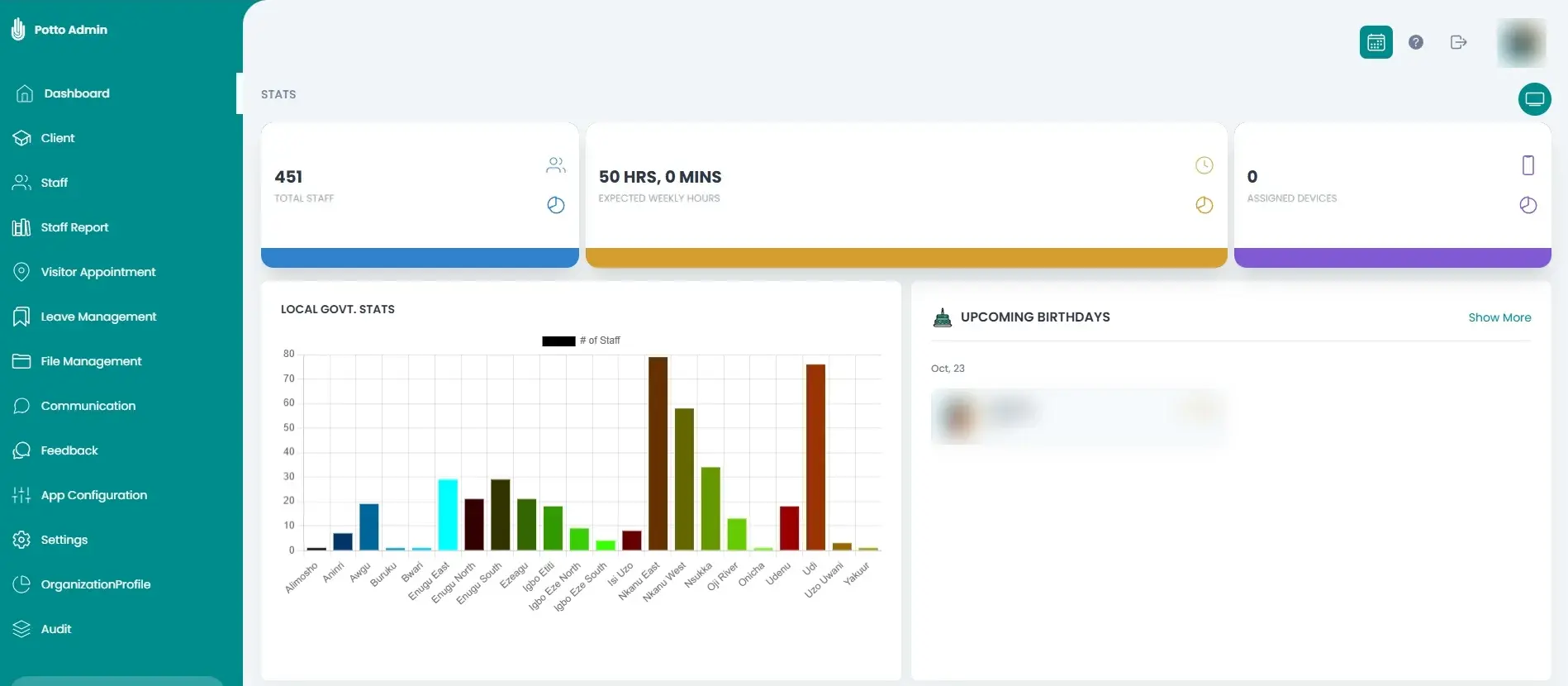Click the pie chart icon on the Total Staff card
The height and width of the screenshot is (686, 1568).
click(556, 205)
